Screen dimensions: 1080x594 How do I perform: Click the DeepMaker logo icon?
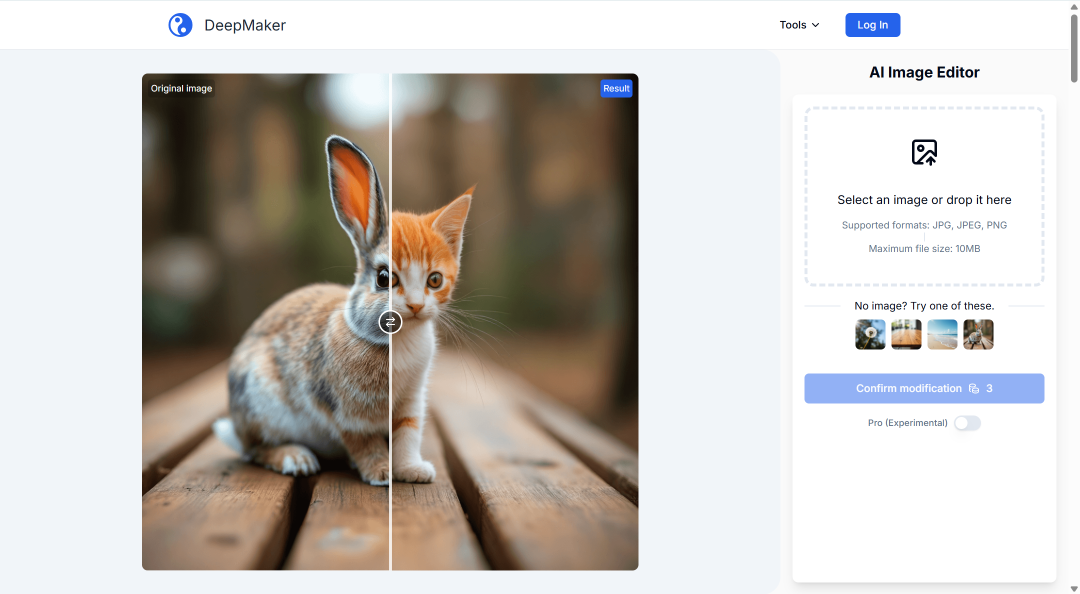pyautogui.click(x=180, y=25)
